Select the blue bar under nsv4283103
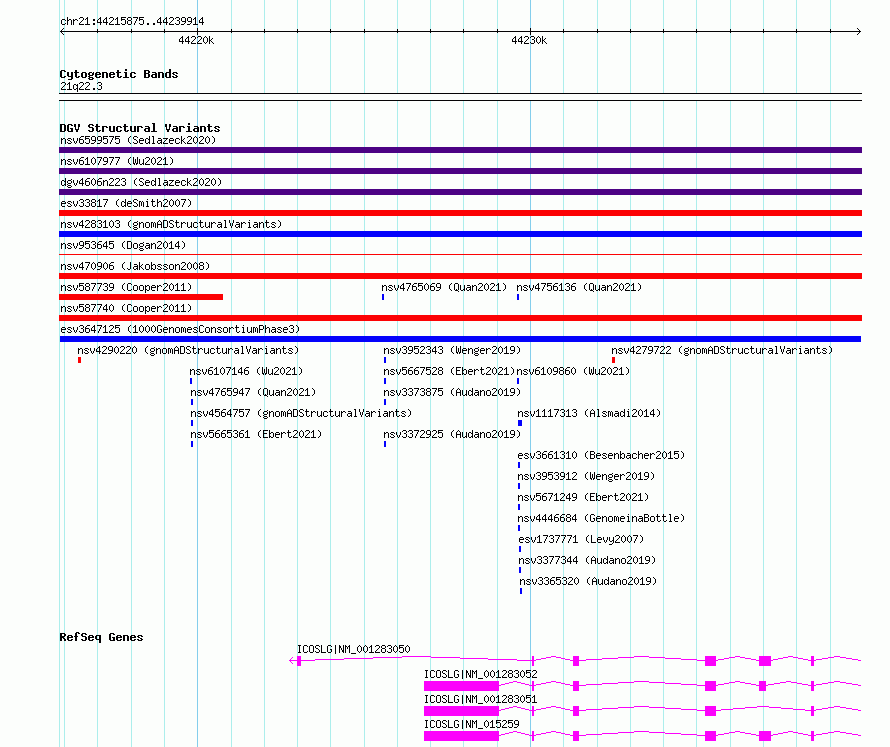 460,234
